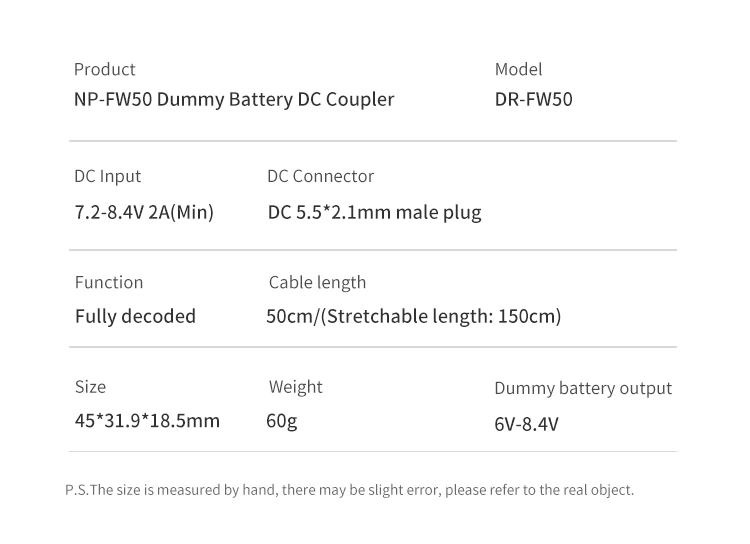
Task: Click the 'Model' heading
Action: (518, 69)
